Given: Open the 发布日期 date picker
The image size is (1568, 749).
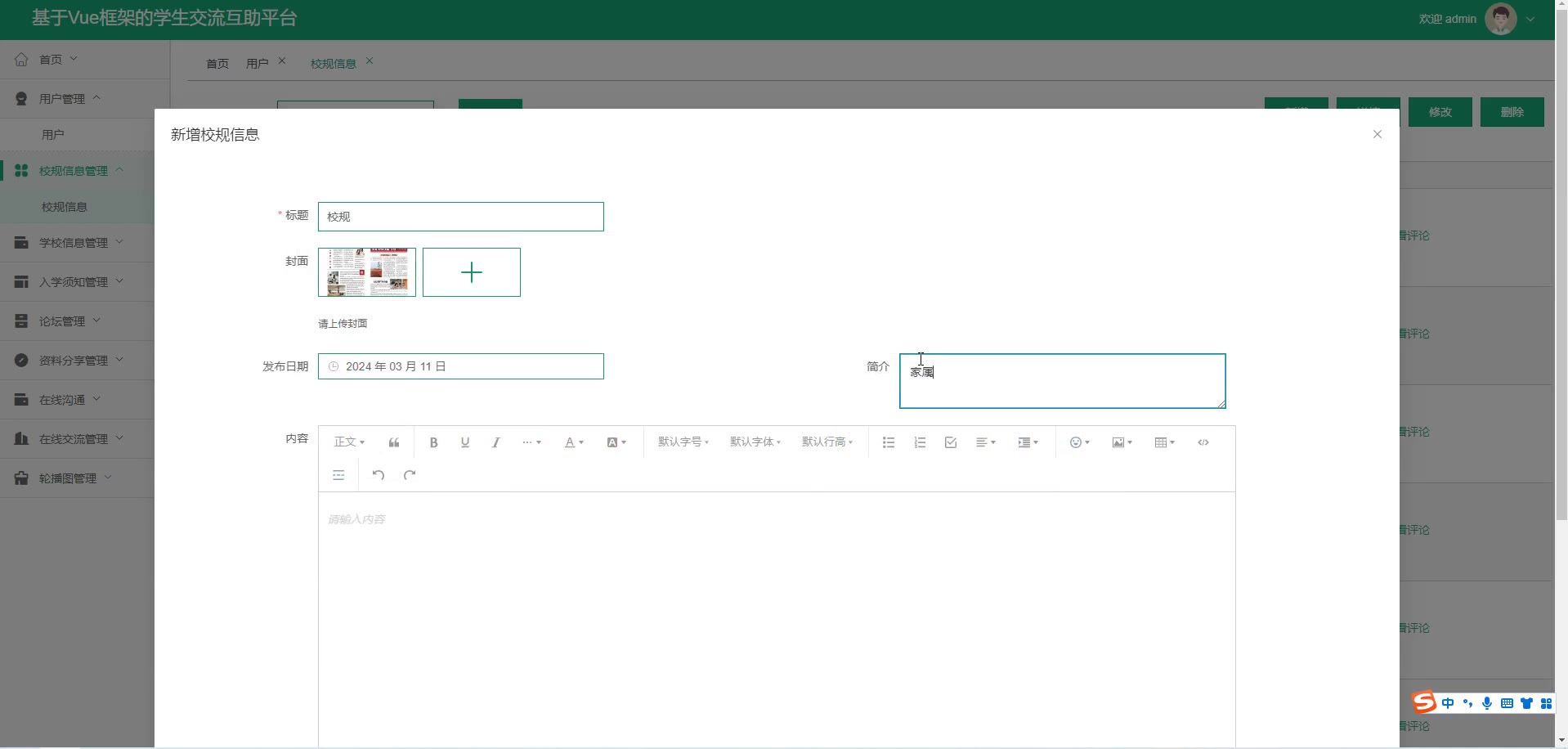Looking at the screenshot, I should (461, 366).
